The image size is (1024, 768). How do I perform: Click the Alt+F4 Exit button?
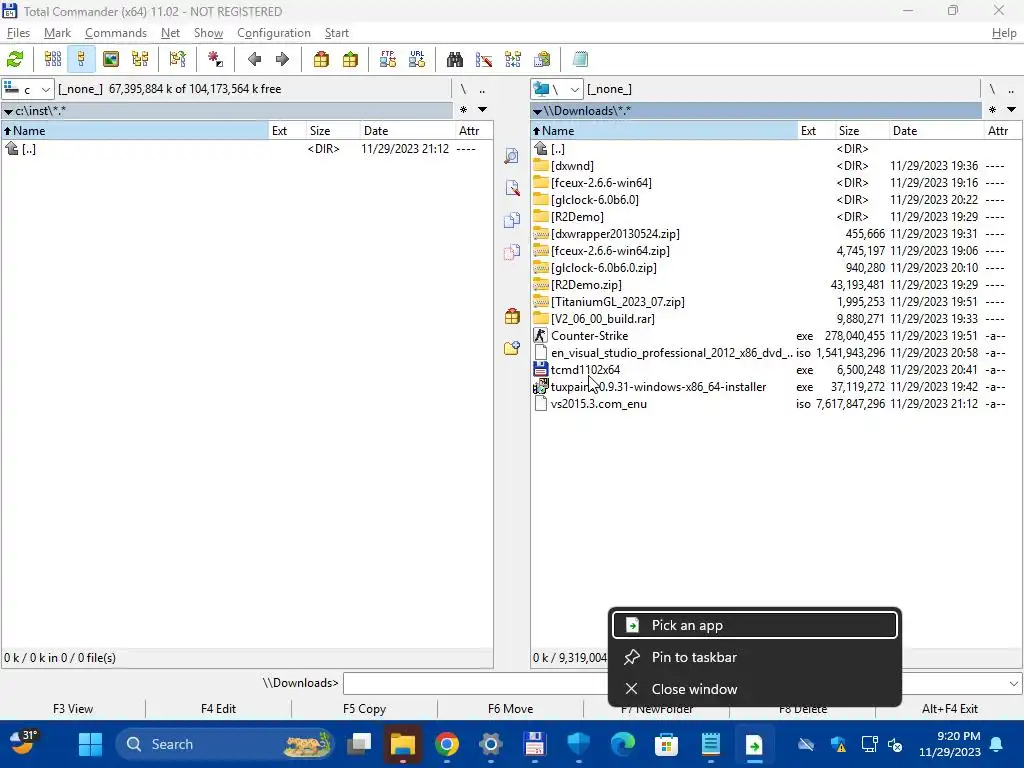point(950,709)
